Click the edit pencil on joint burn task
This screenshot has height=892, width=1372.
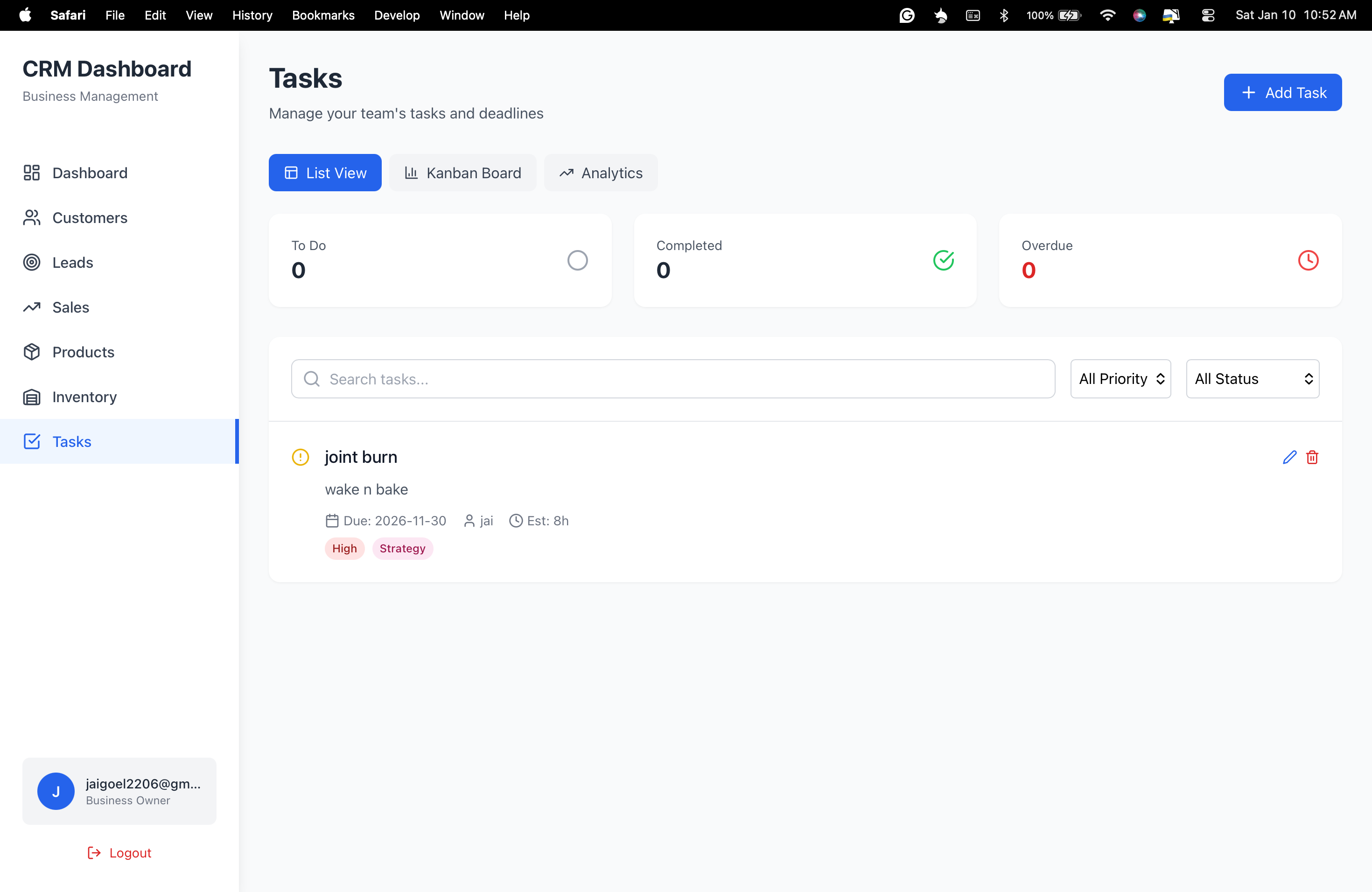point(1289,457)
